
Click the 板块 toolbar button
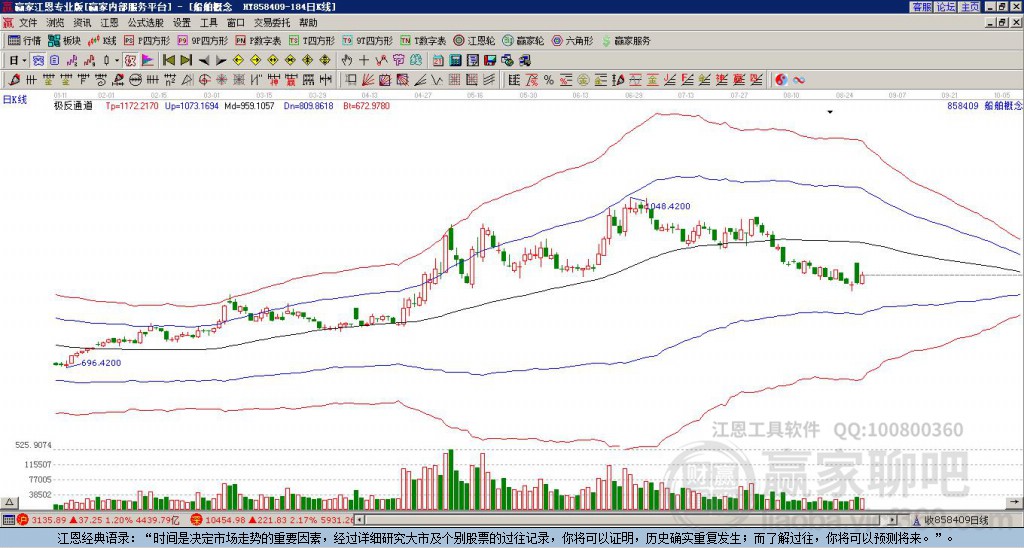pyautogui.click(x=64, y=40)
